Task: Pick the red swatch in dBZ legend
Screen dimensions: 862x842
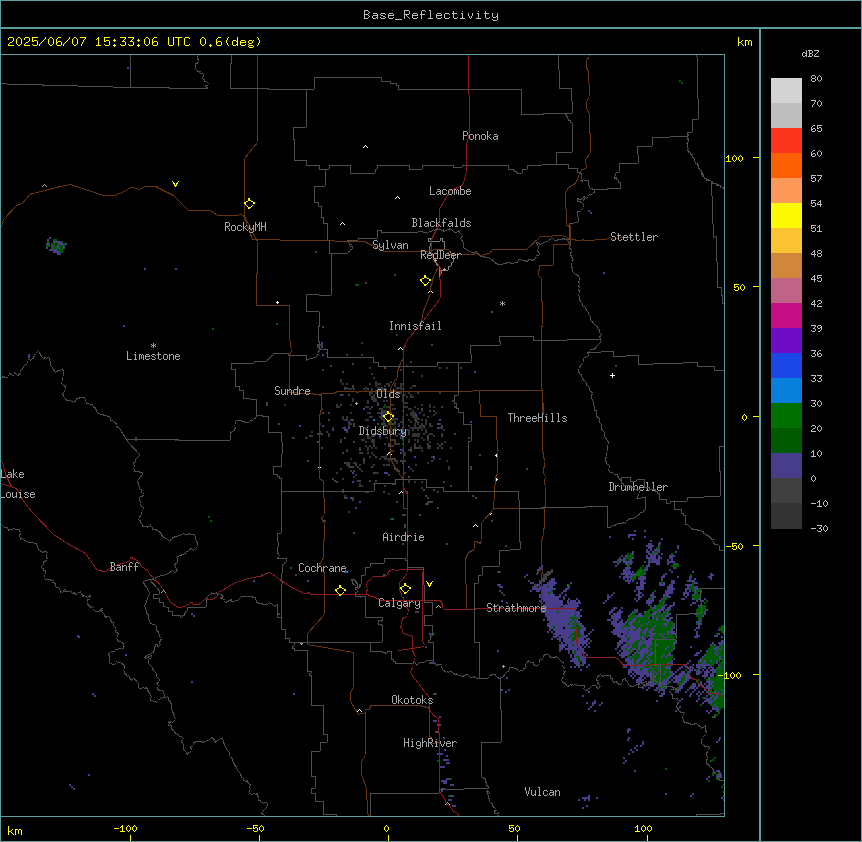Action: click(786, 141)
